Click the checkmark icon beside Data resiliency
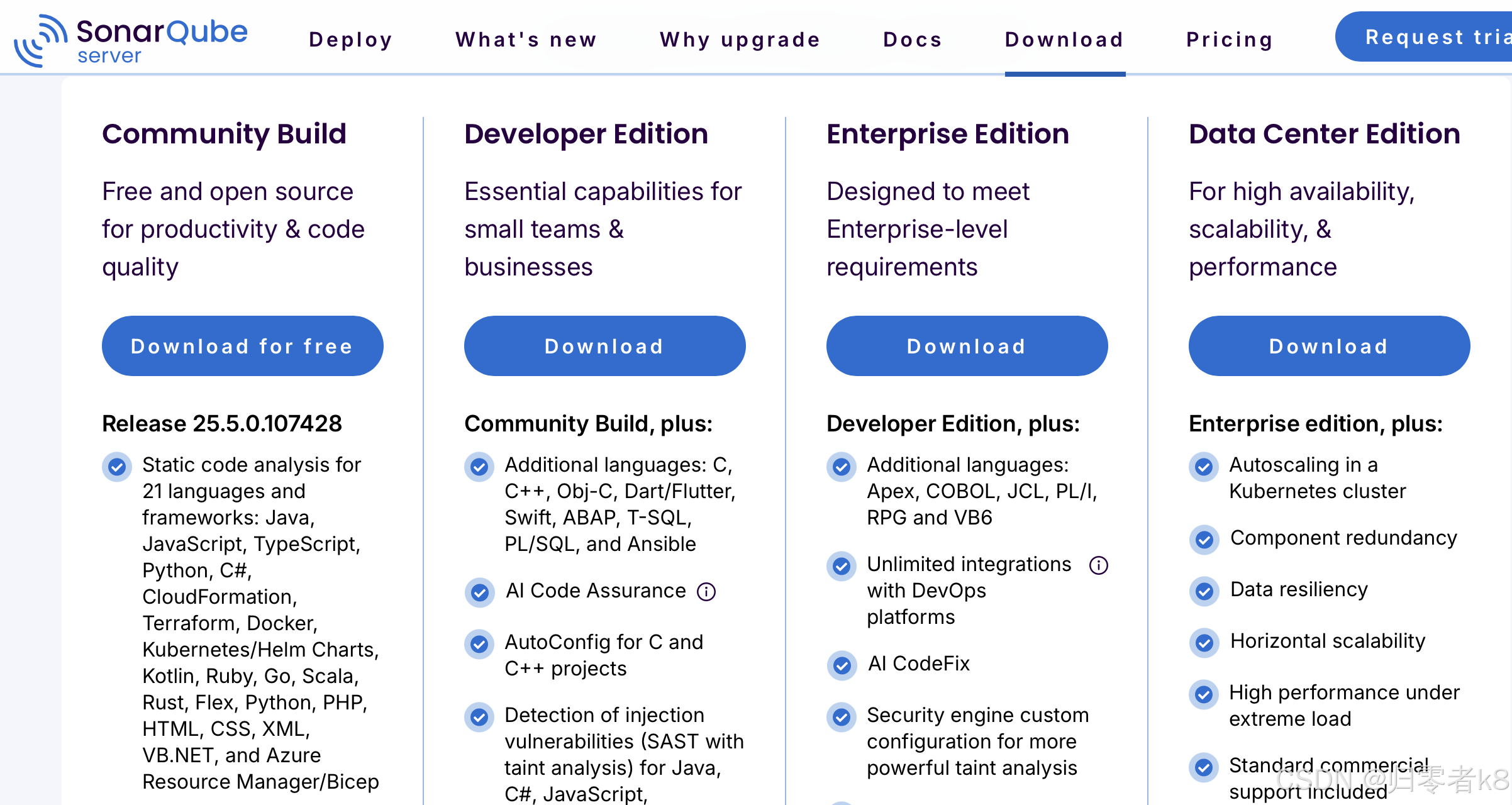 (1203, 592)
